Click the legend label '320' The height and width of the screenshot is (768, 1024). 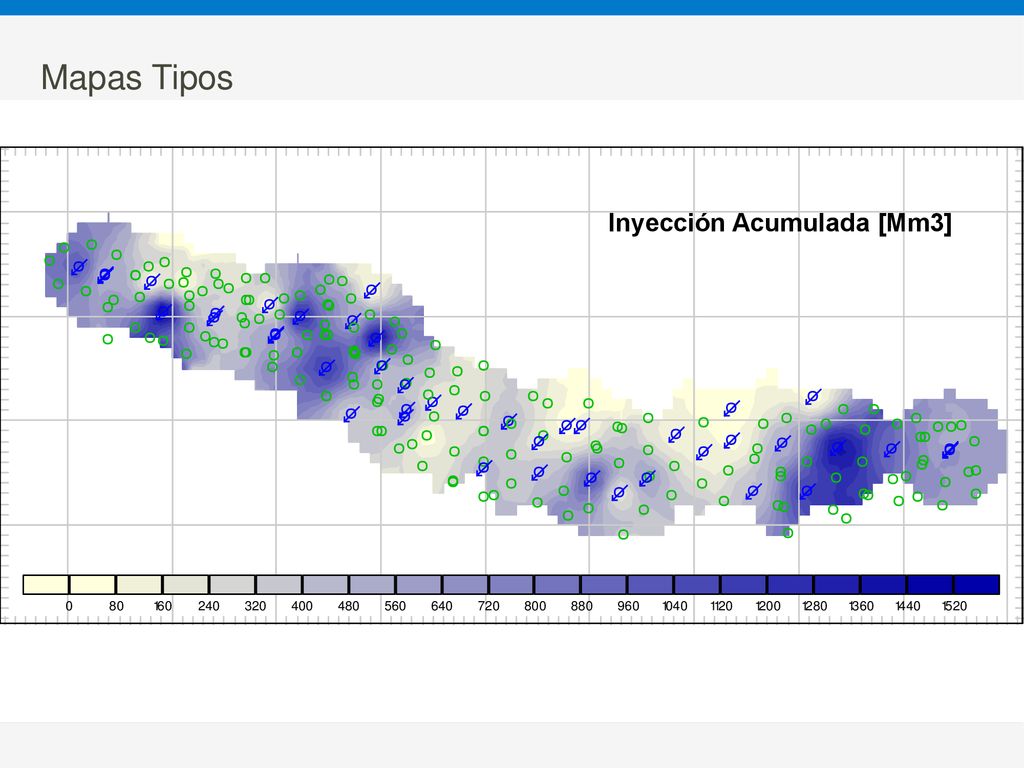255,606
